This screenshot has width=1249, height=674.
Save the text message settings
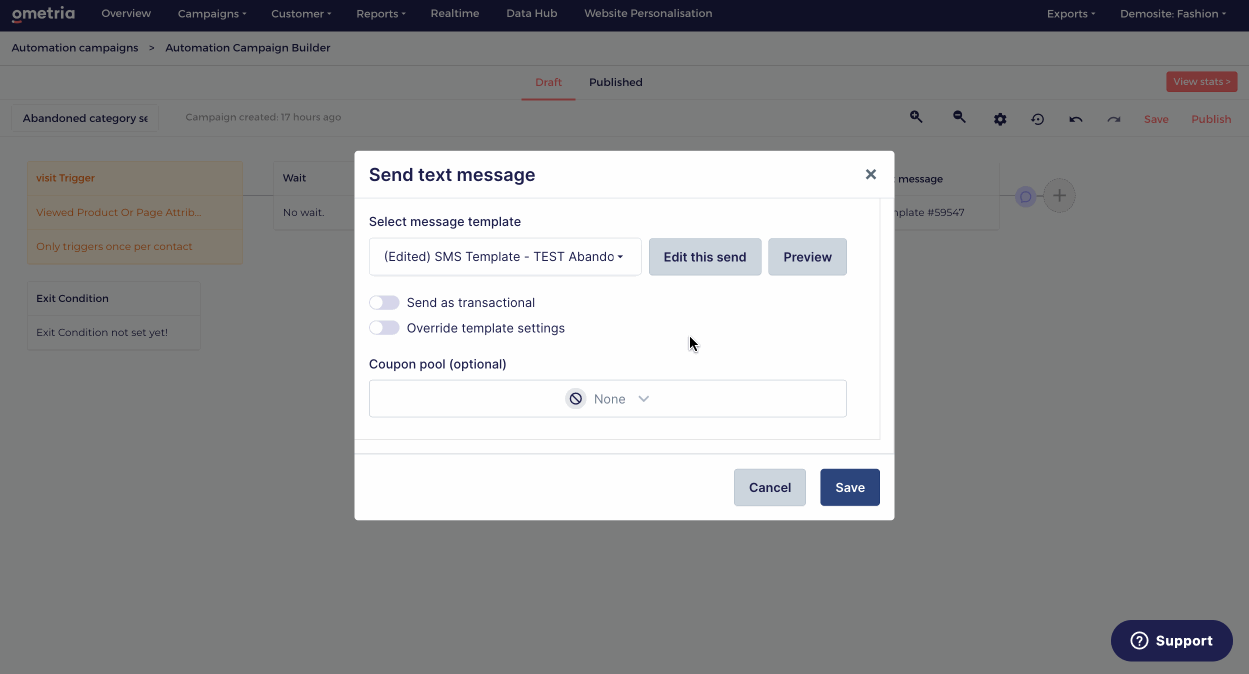[x=850, y=487]
